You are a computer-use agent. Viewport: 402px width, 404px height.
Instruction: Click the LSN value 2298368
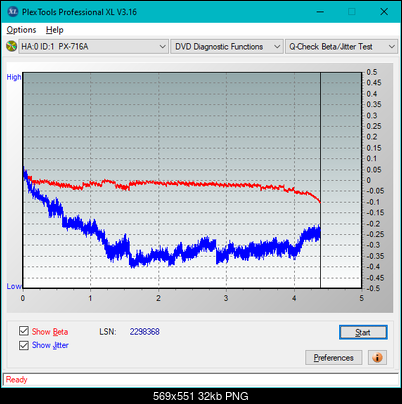pos(145,332)
